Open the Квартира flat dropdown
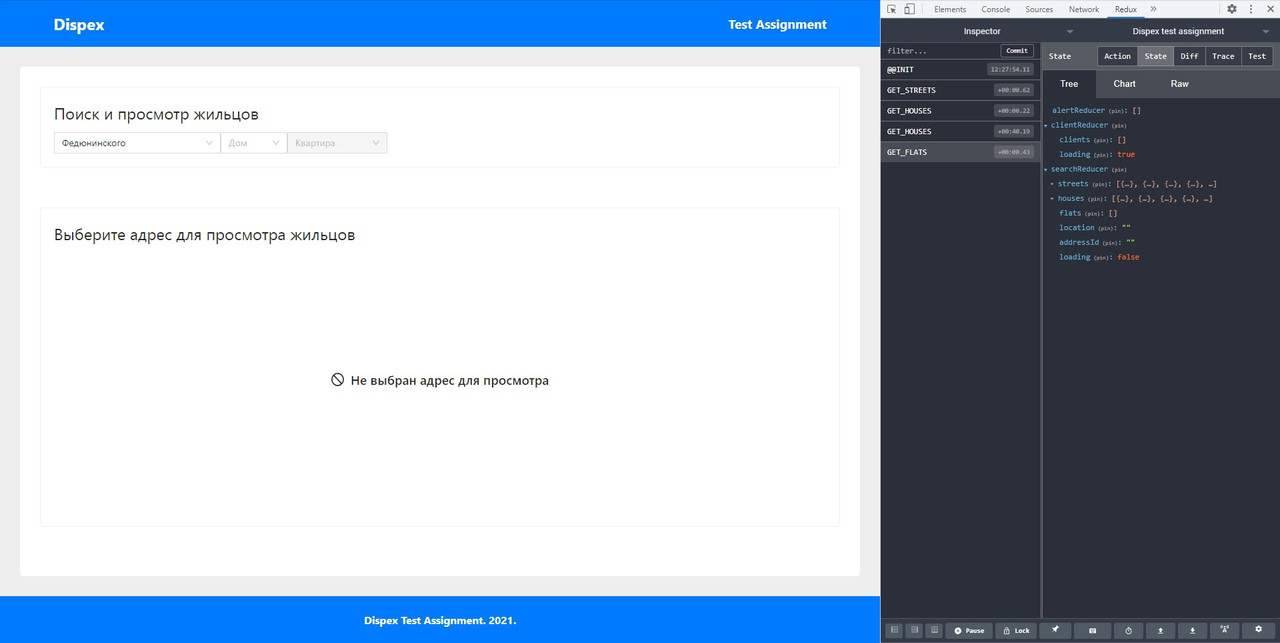 (x=337, y=143)
